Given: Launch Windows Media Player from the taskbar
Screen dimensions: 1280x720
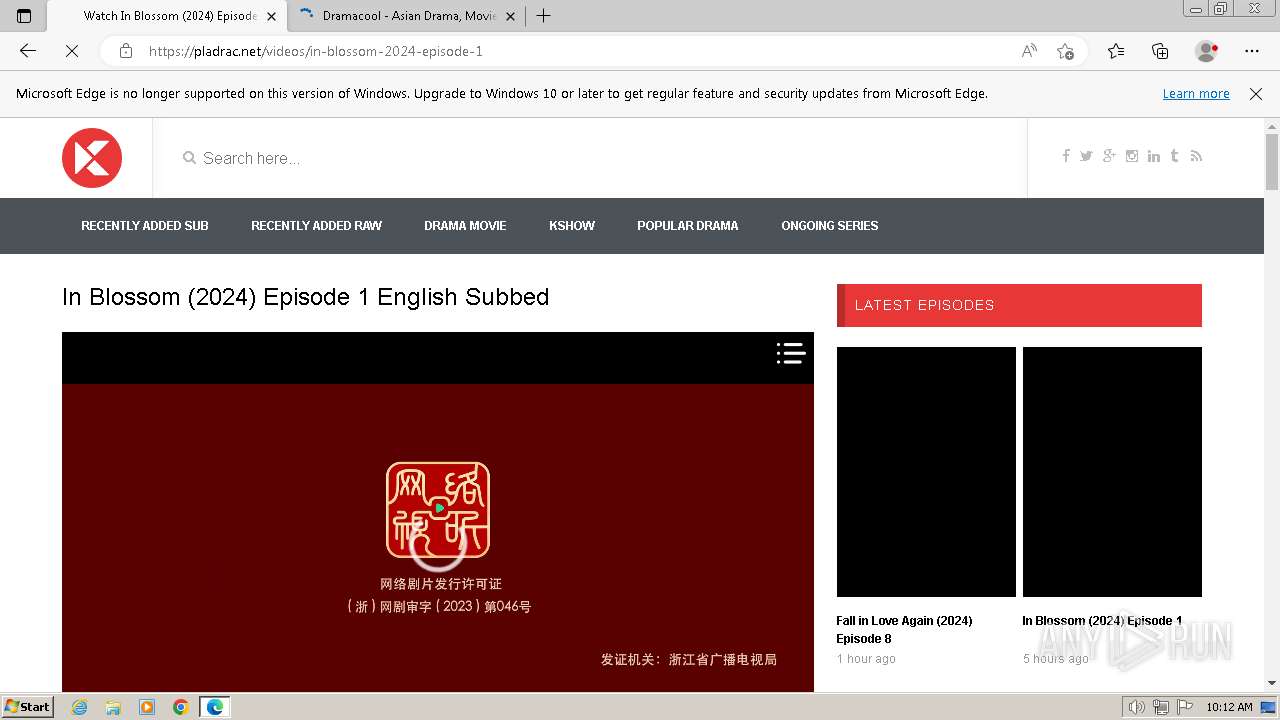Looking at the screenshot, I should click(147, 707).
